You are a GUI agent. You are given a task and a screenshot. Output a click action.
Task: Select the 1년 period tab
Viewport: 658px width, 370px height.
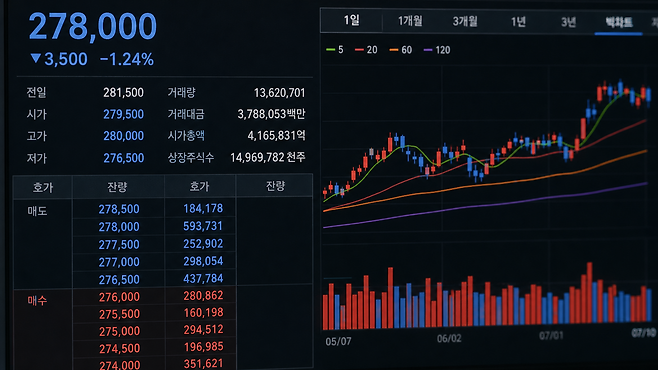(x=518, y=22)
